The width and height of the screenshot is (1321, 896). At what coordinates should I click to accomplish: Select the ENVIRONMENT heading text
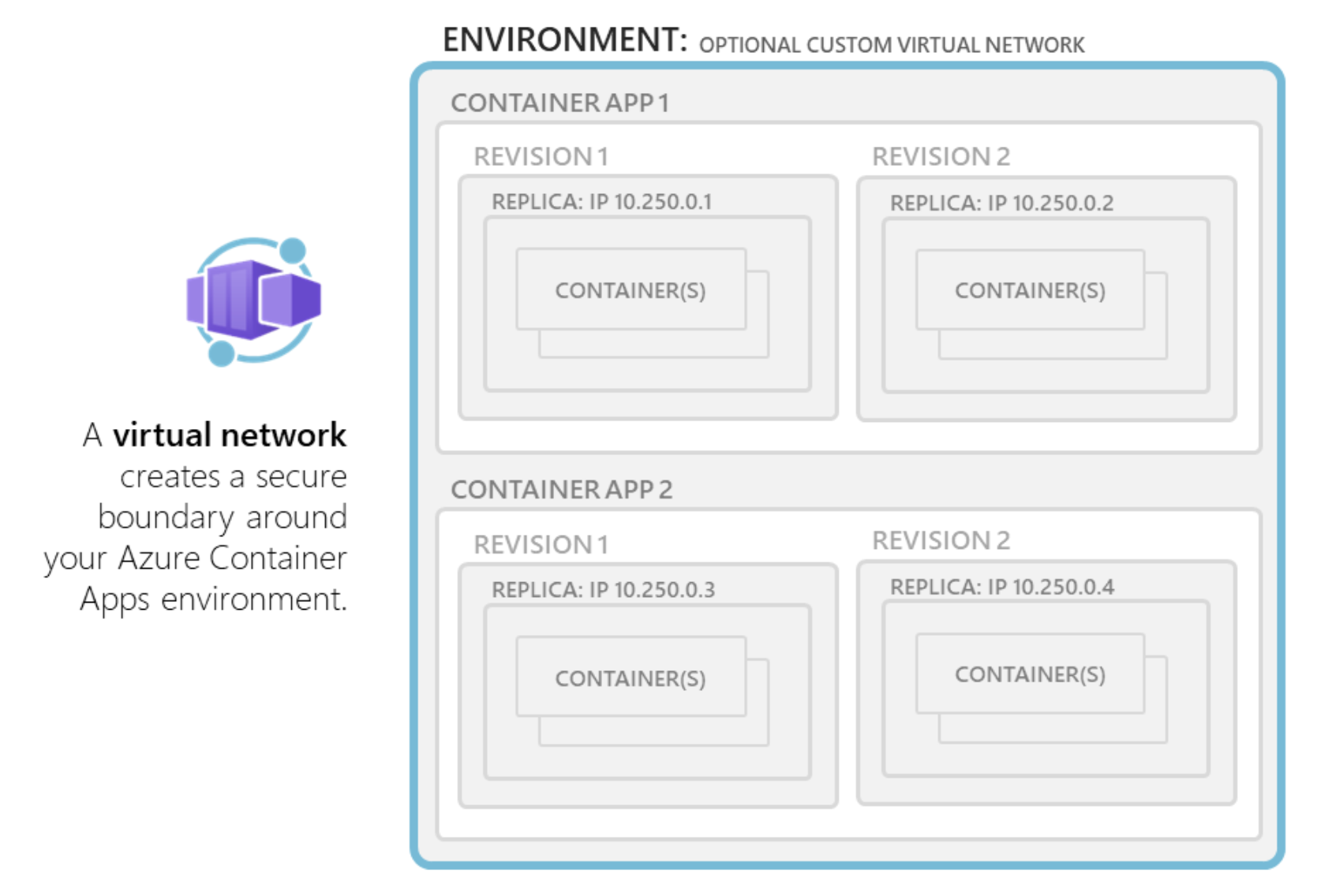coord(565,39)
